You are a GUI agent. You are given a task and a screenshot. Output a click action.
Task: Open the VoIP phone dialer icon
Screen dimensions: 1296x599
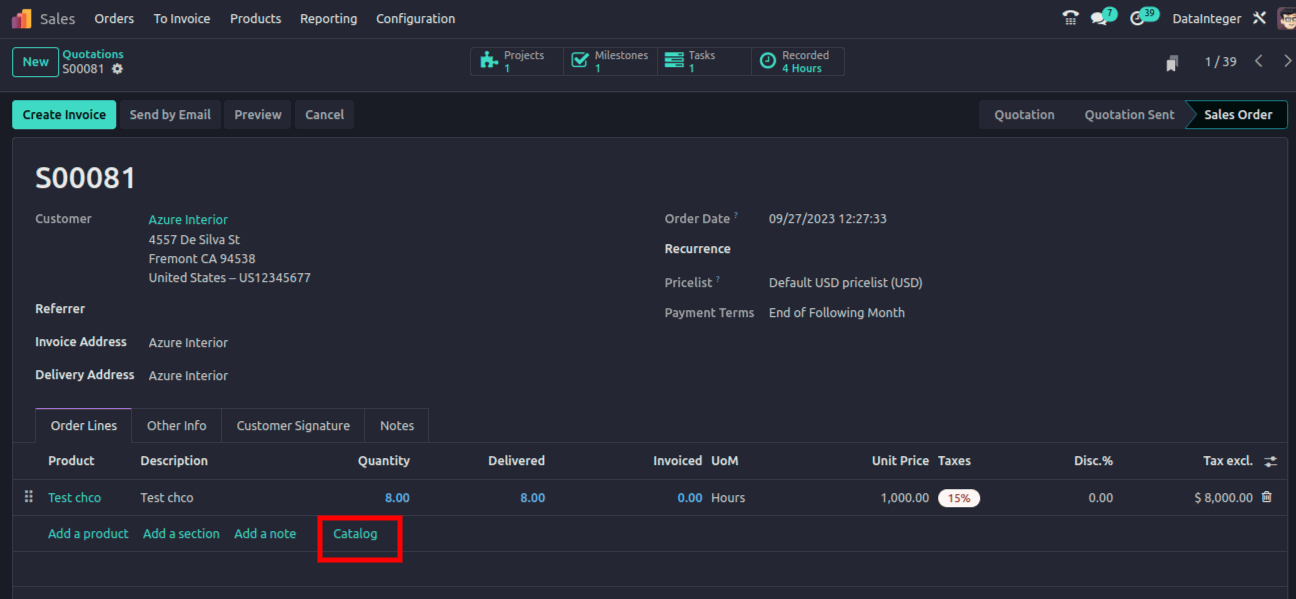coord(1070,18)
